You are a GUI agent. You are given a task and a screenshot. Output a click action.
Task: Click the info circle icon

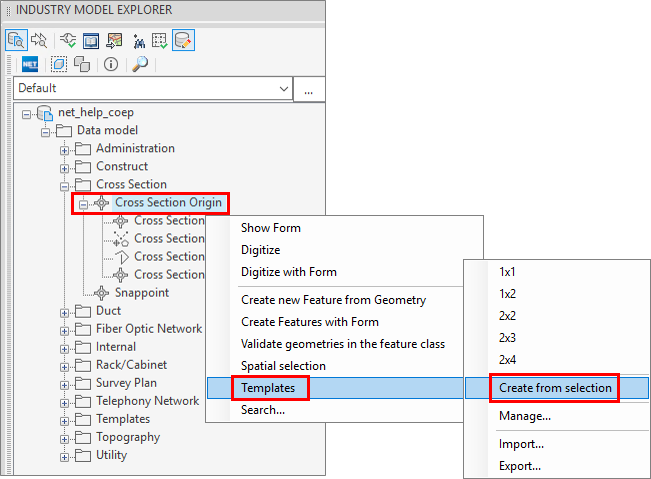point(110,64)
